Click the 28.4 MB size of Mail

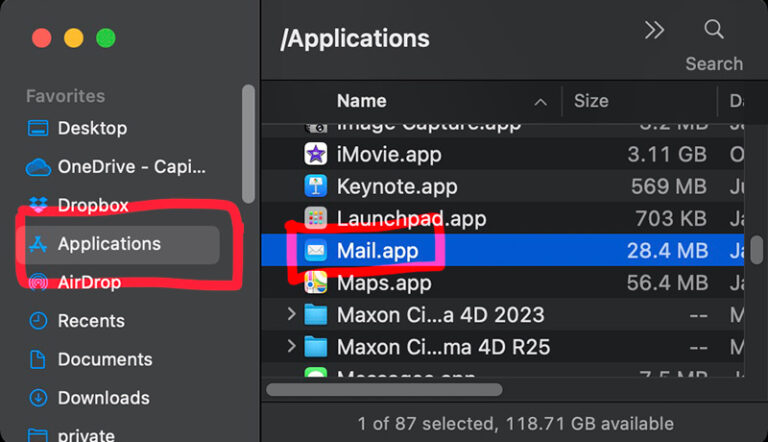point(667,251)
